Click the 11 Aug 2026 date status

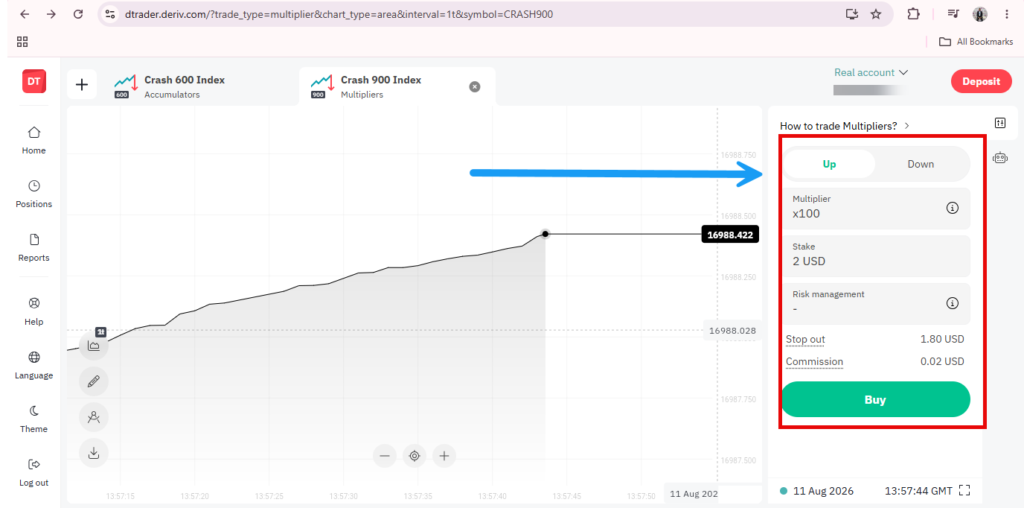tap(817, 491)
